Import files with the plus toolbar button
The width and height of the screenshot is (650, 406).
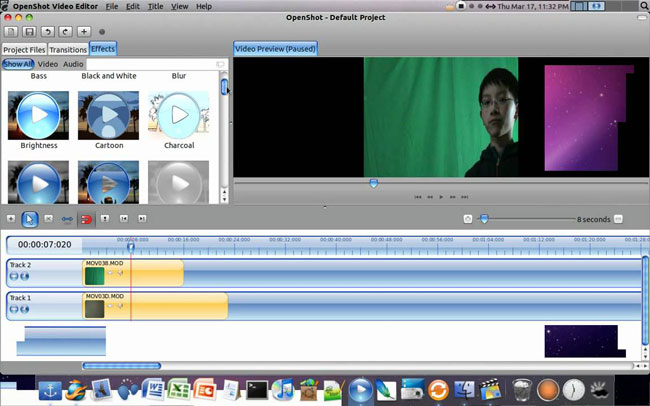(84, 32)
